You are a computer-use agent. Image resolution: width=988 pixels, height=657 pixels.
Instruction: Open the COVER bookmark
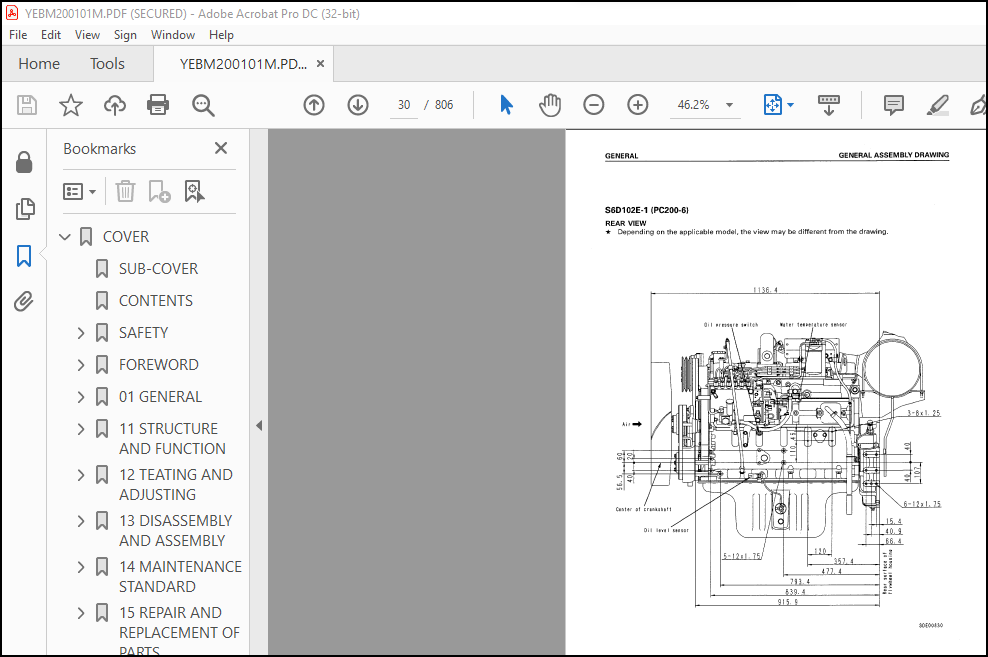coord(126,237)
